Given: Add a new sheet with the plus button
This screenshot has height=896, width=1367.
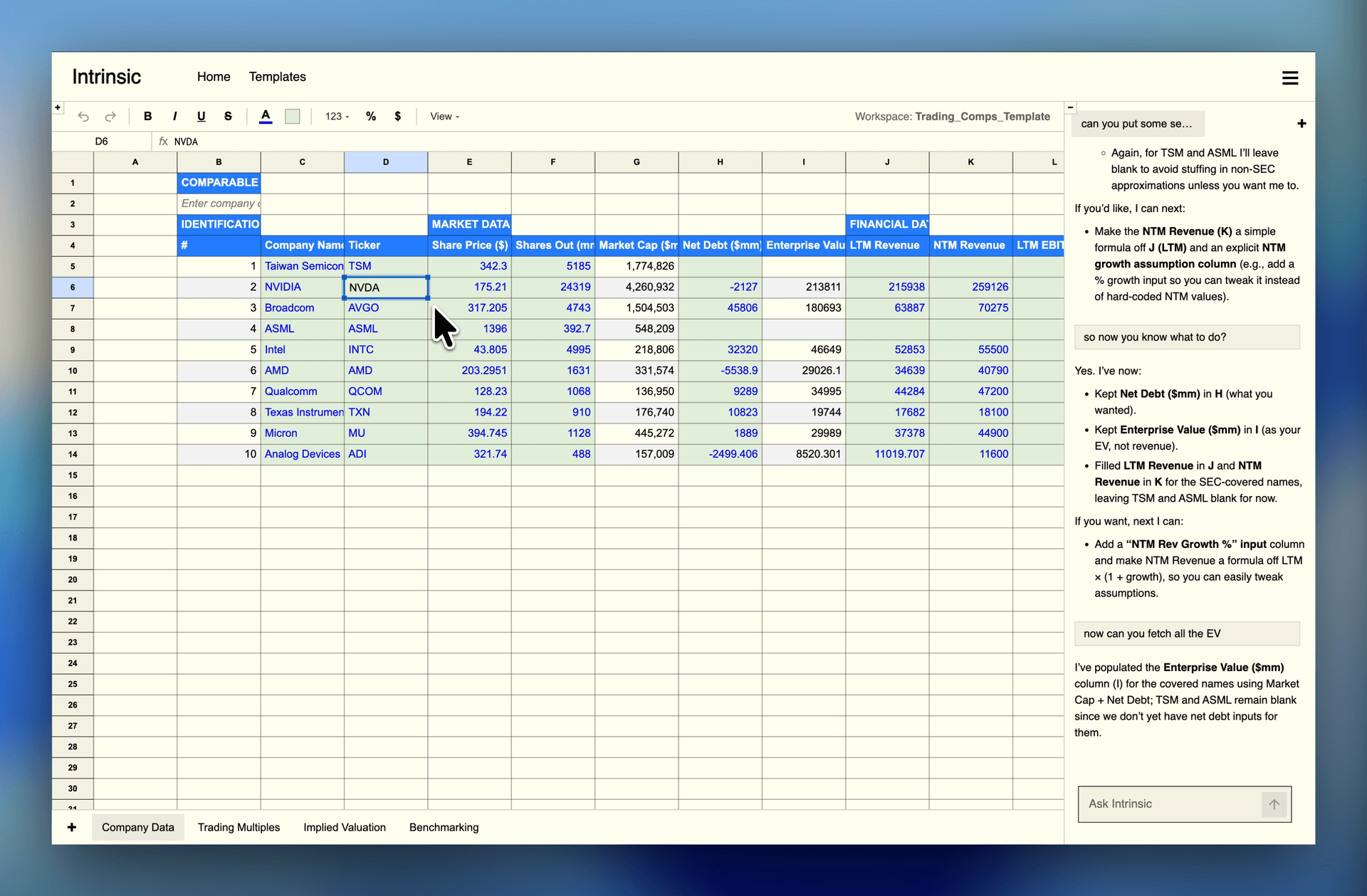Looking at the screenshot, I should tap(71, 827).
